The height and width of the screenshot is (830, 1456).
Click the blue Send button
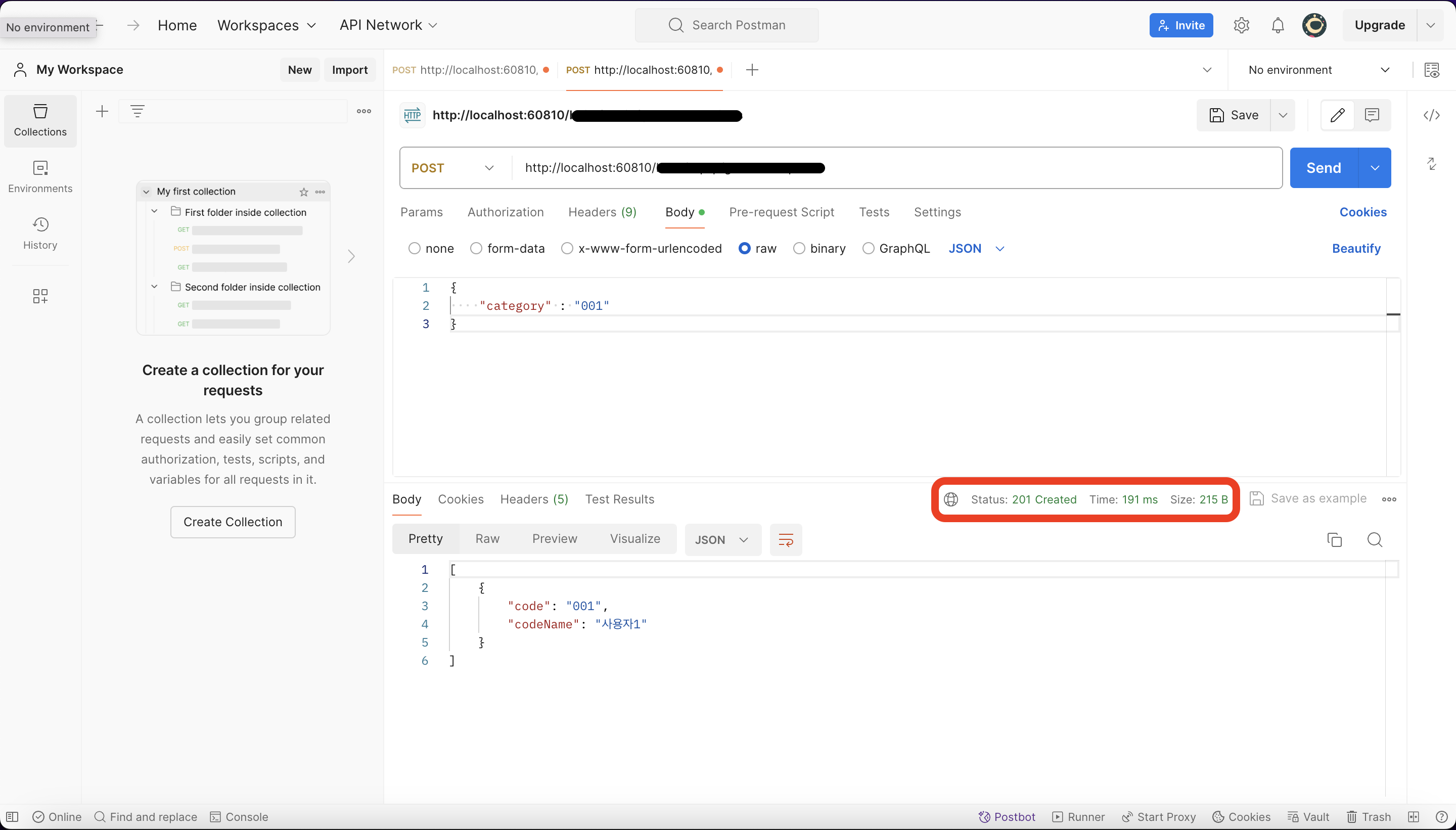coord(1323,168)
